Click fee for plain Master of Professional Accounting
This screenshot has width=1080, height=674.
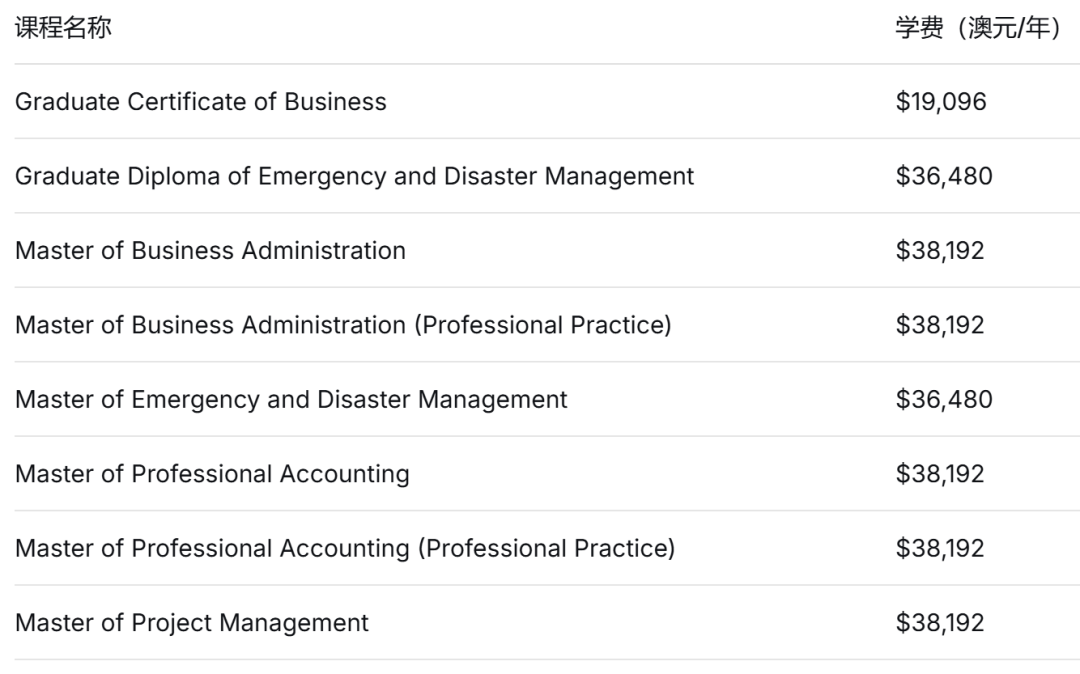pyautogui.click(x=940, y=473)
